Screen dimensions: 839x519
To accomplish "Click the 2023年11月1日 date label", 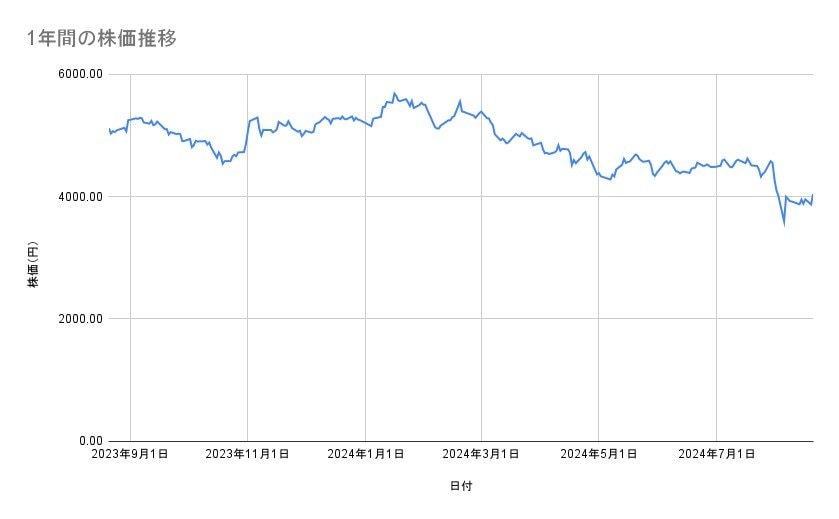I will (x=247, y=454).
